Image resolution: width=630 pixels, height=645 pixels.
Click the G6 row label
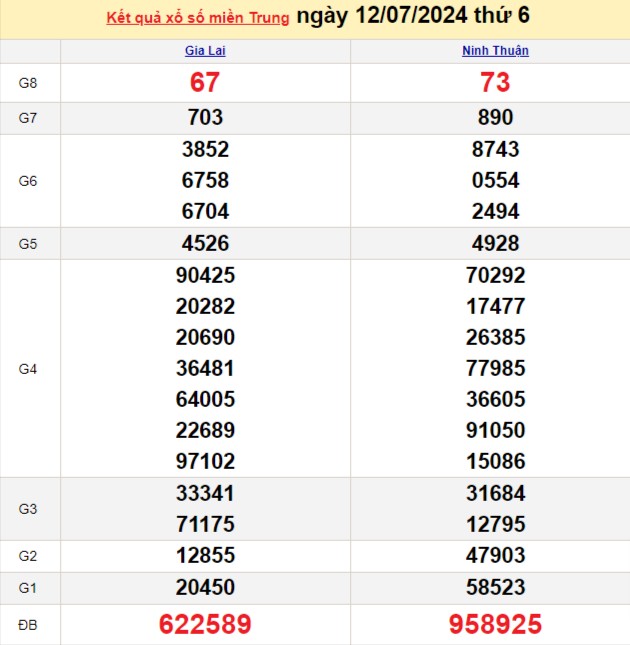click(28, 181)
